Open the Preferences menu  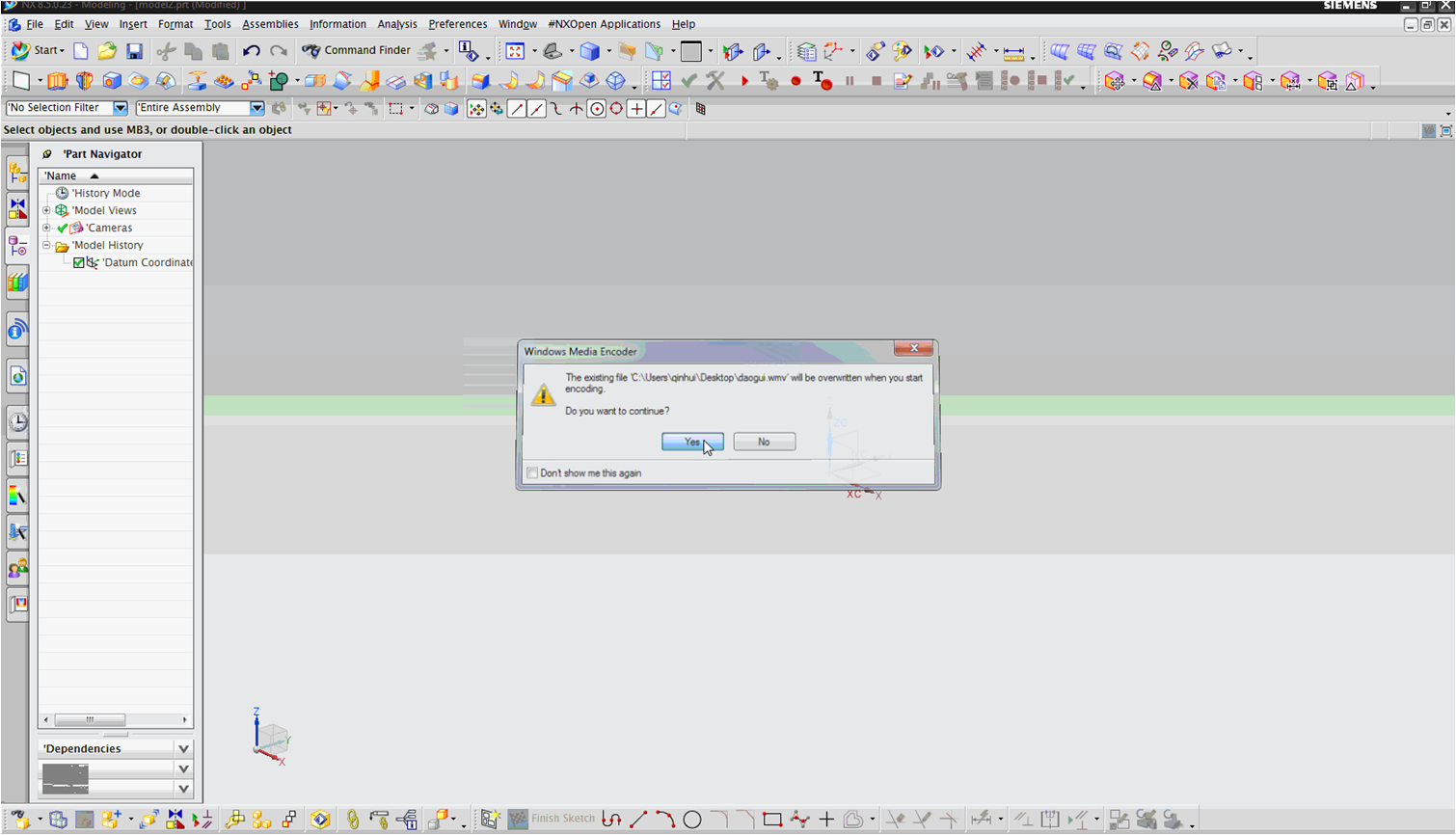point(457,24)
